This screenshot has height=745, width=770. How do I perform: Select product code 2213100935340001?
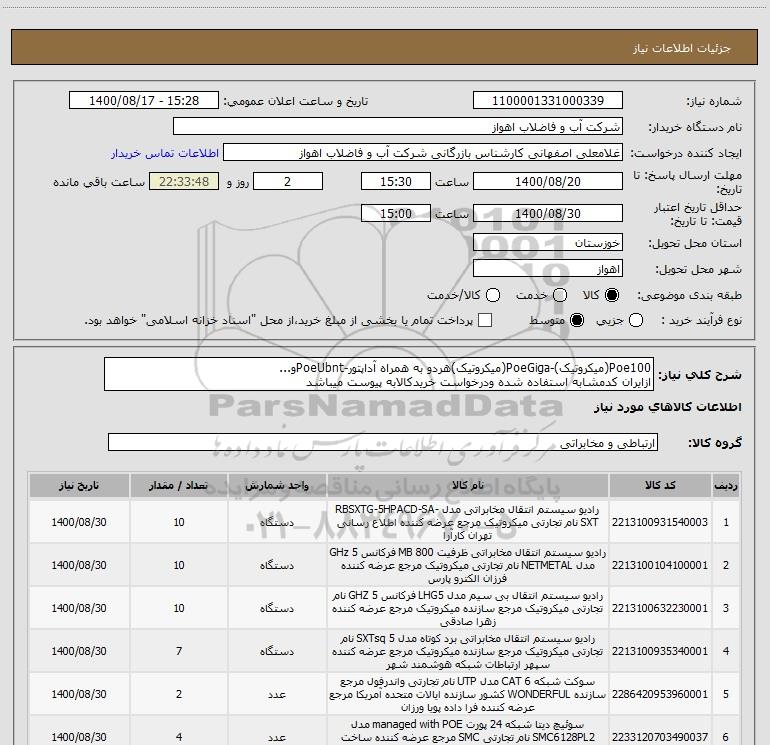[x=660, y=651]
